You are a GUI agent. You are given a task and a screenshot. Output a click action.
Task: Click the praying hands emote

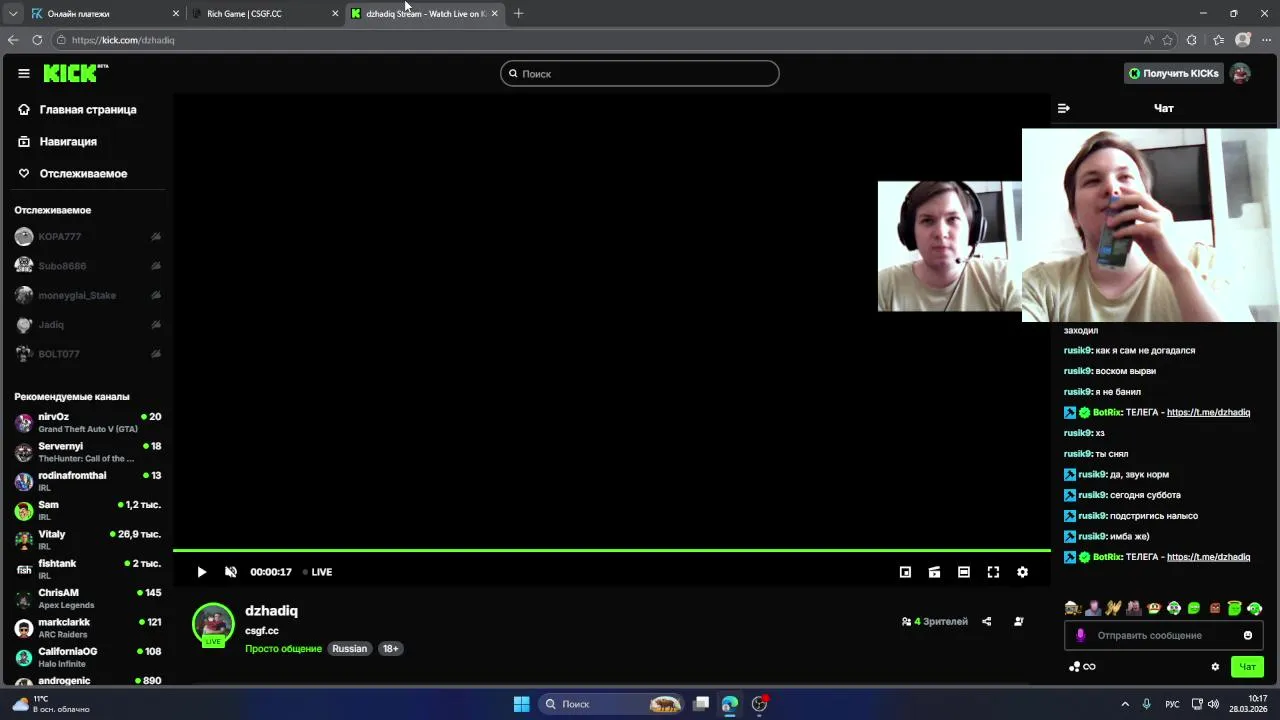tap(1113, 608)
